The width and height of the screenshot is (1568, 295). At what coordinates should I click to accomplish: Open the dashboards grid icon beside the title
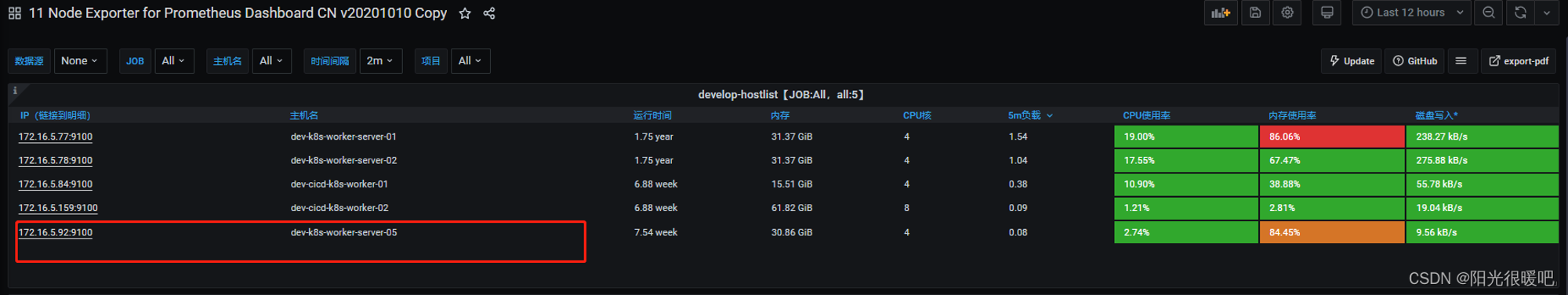(15, 13)
